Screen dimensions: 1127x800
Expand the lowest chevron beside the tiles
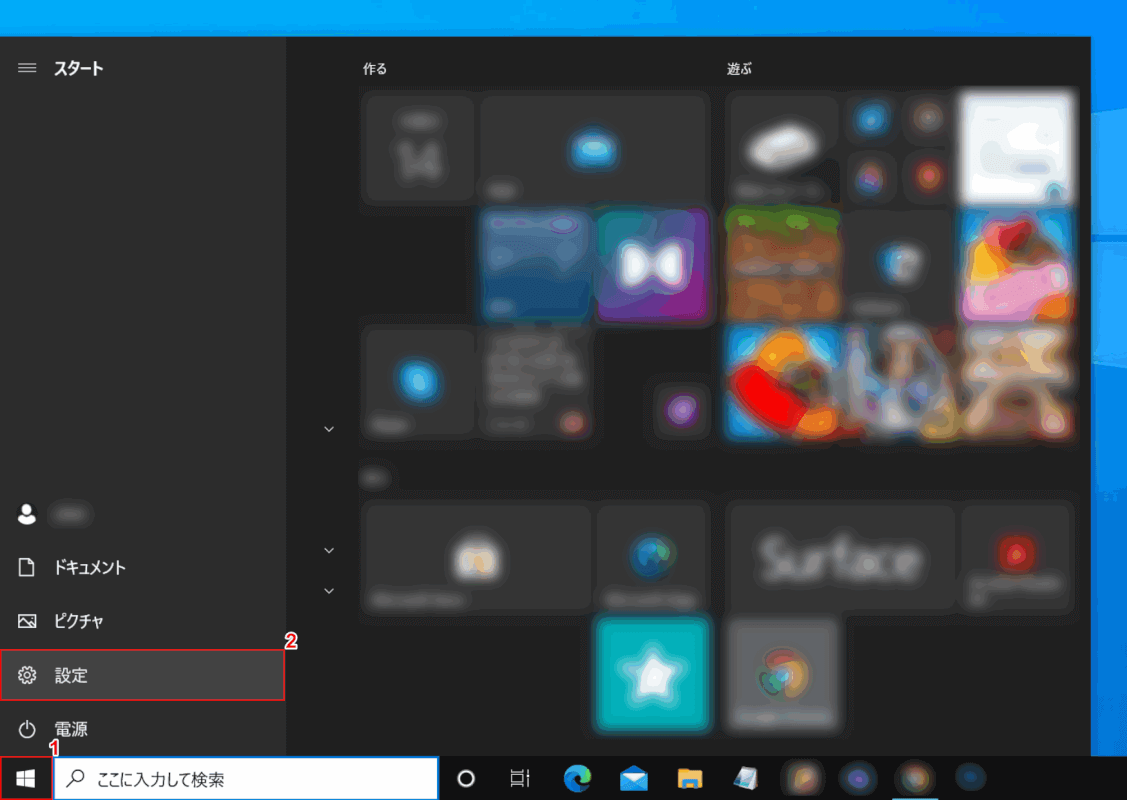point(329,591)
